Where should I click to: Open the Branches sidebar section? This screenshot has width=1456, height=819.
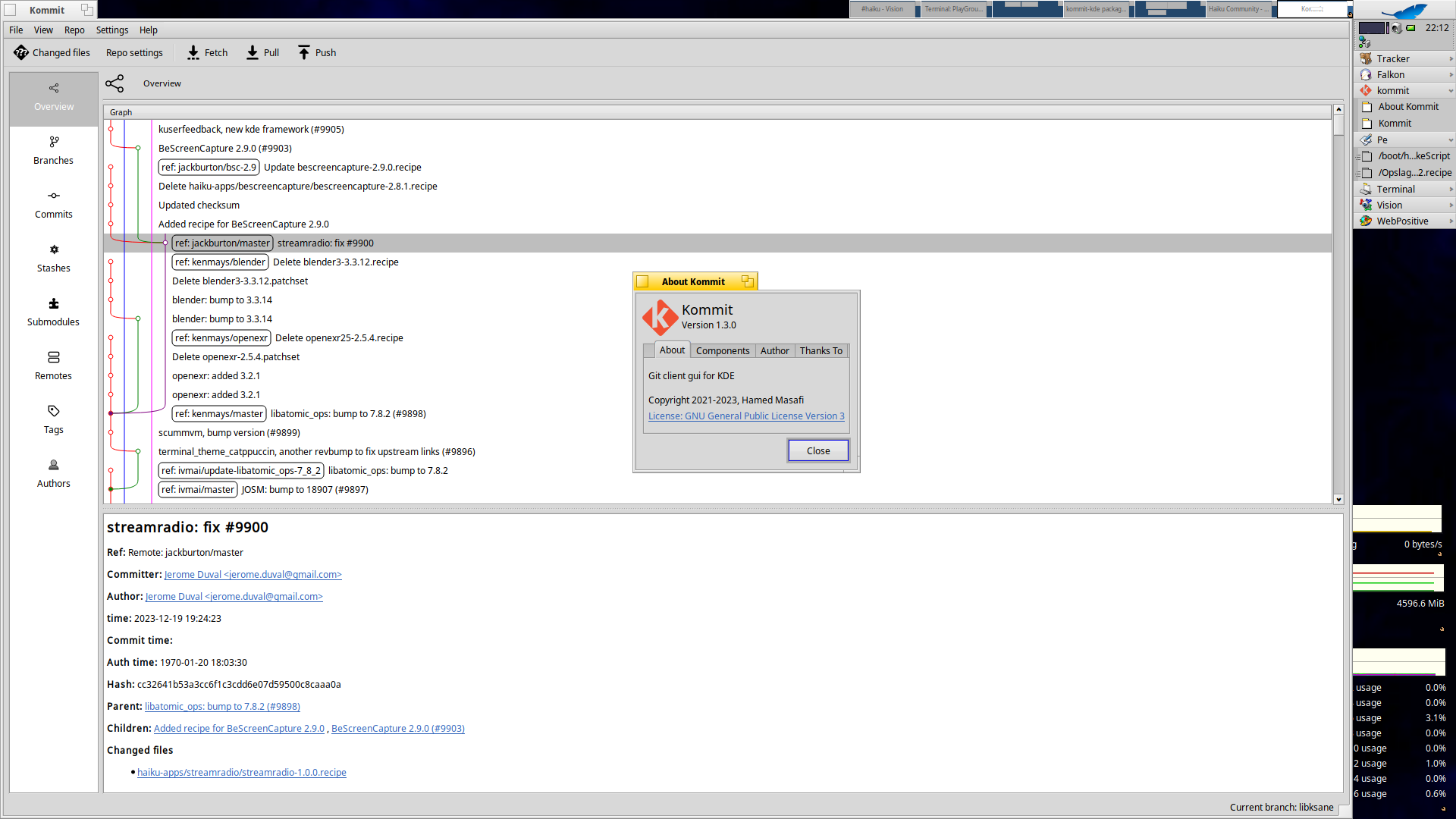click(54, 151)
